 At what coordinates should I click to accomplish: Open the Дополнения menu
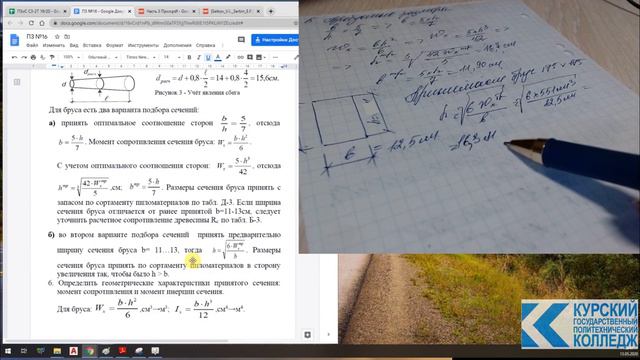point(177,45)
